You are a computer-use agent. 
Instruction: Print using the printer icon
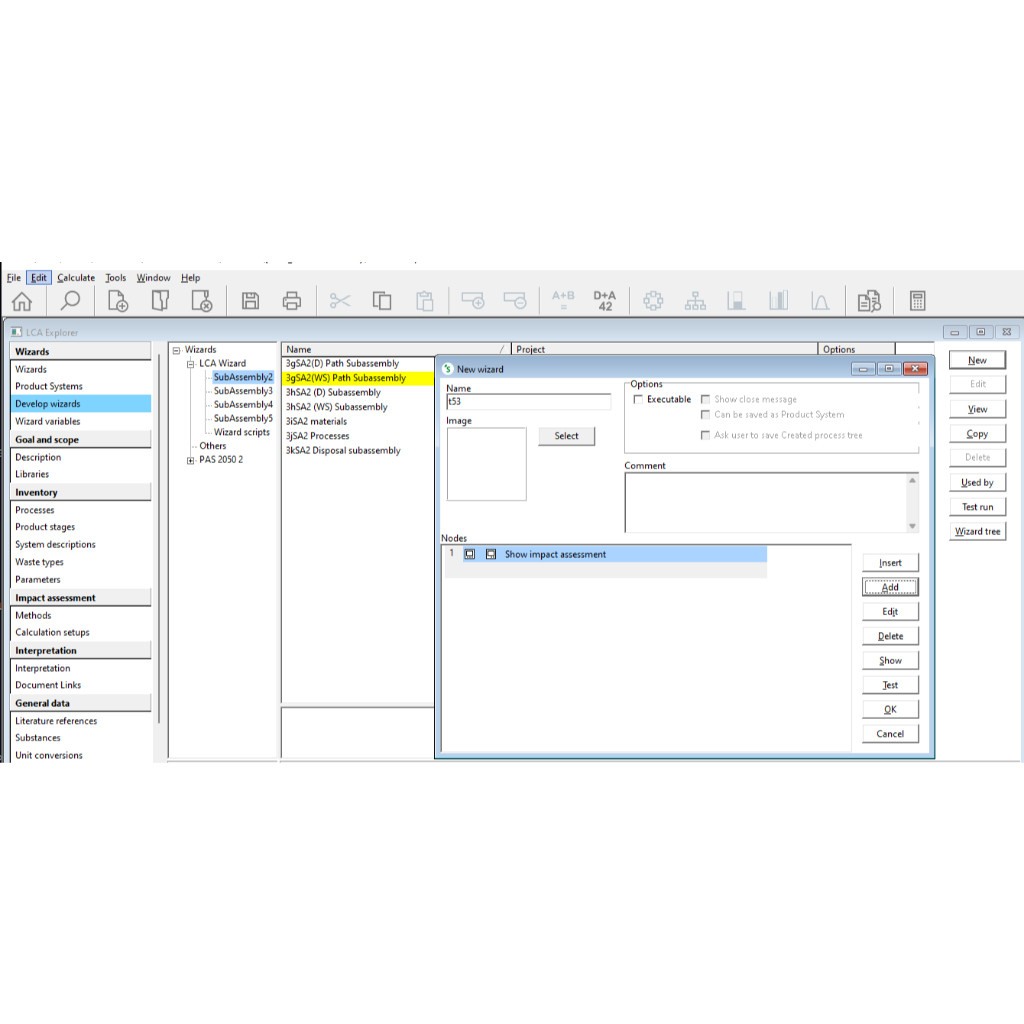[292, 301]
